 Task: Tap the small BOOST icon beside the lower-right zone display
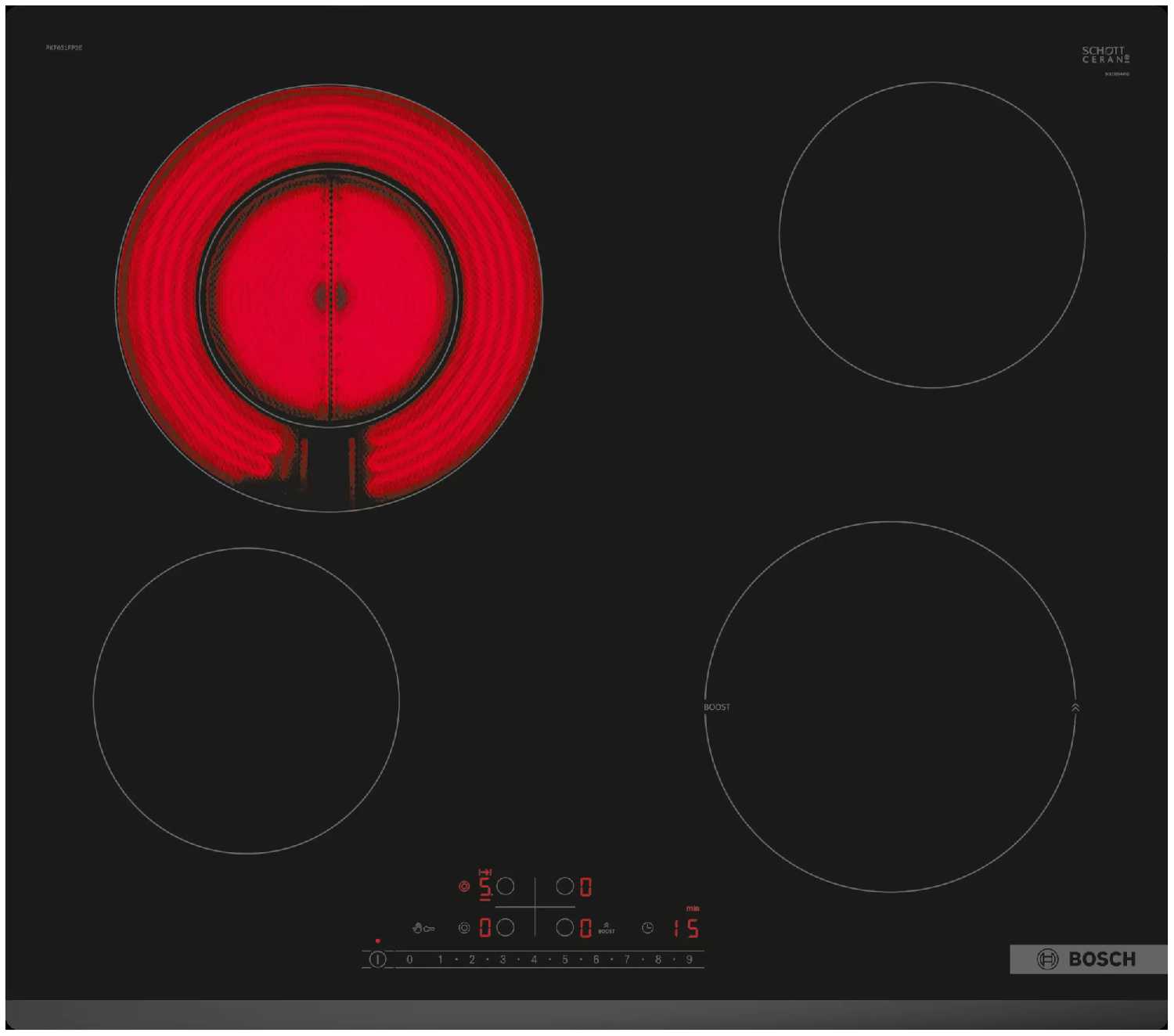[x=607, y=928]
